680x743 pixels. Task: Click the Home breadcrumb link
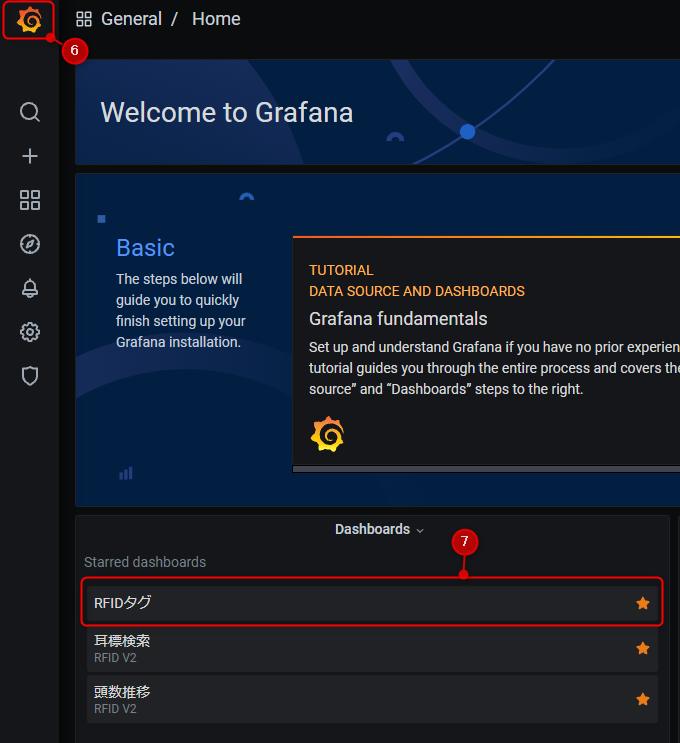tap(216, 19)
